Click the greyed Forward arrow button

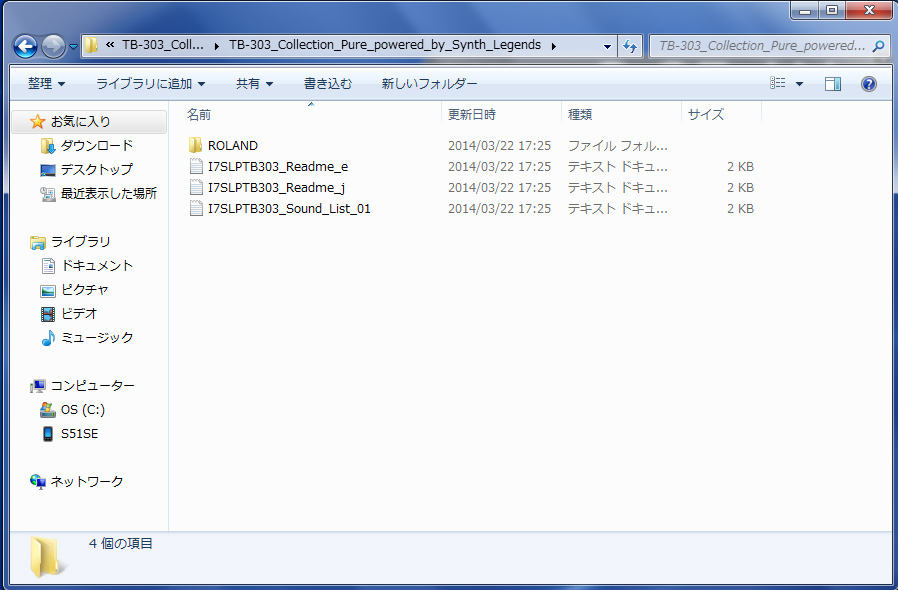(x=53, y=46)
